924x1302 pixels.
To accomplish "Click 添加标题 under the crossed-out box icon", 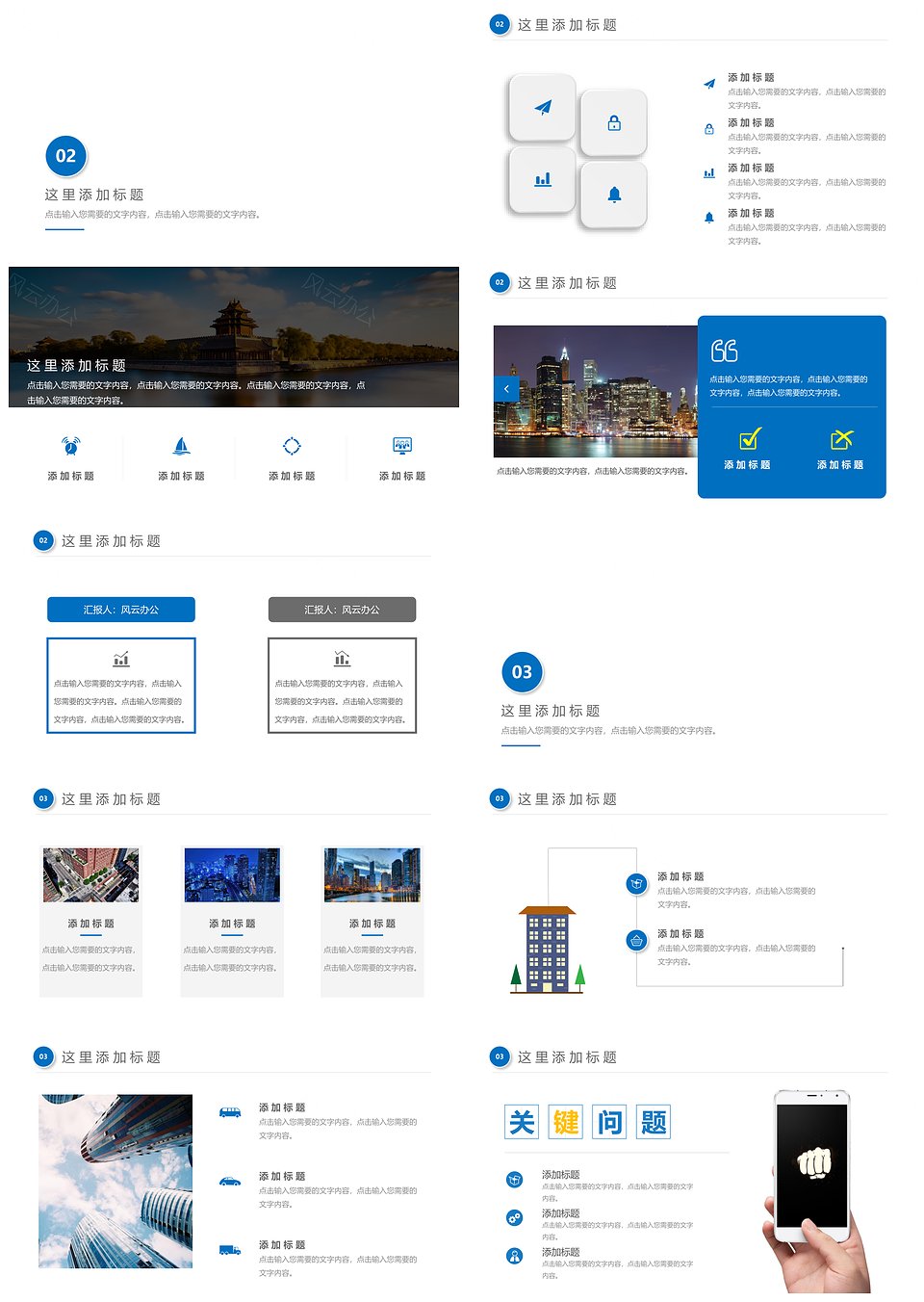I will click(840, 464).
